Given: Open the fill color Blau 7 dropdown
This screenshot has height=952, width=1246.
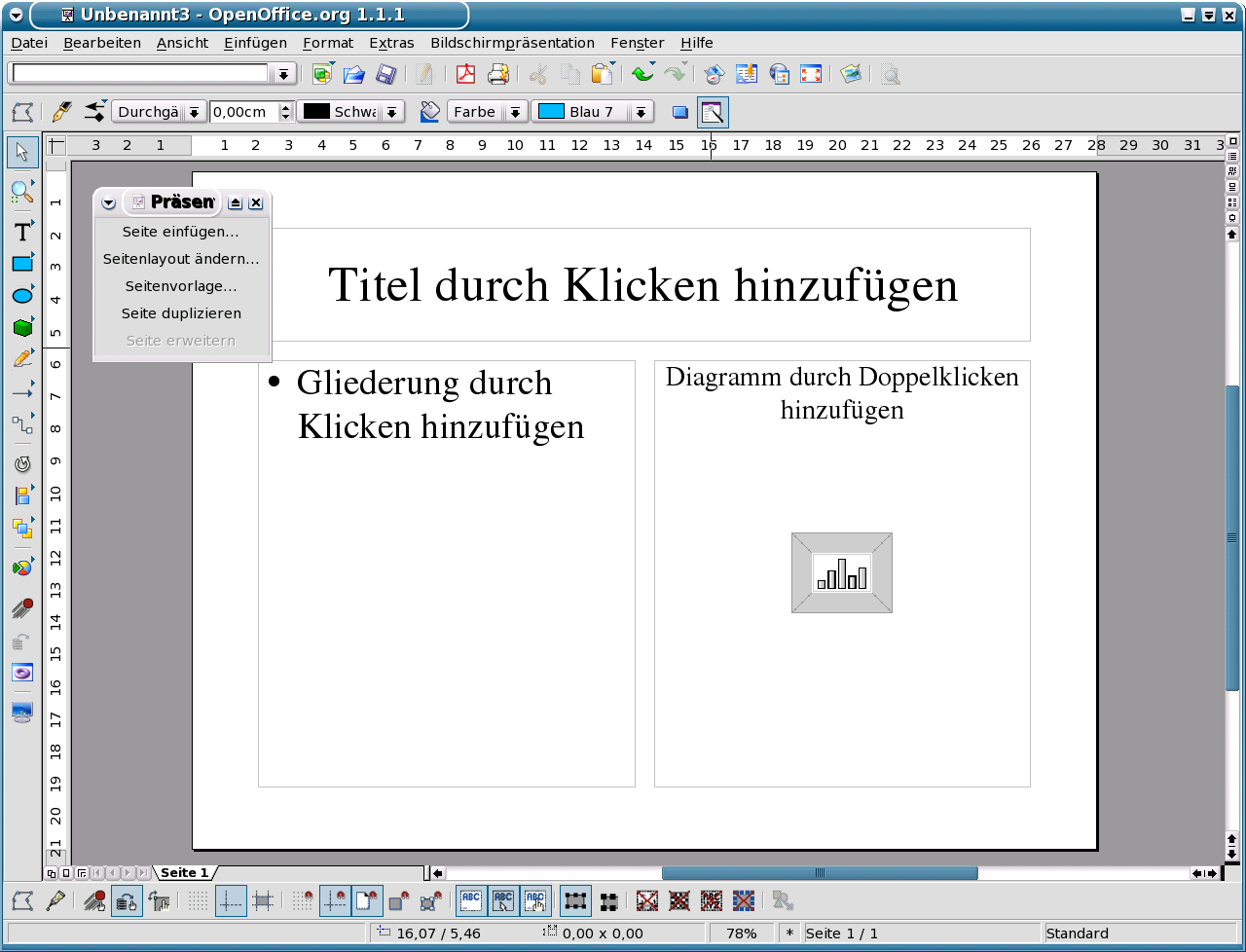Looking at the screenshot, I should pos(641,113).
